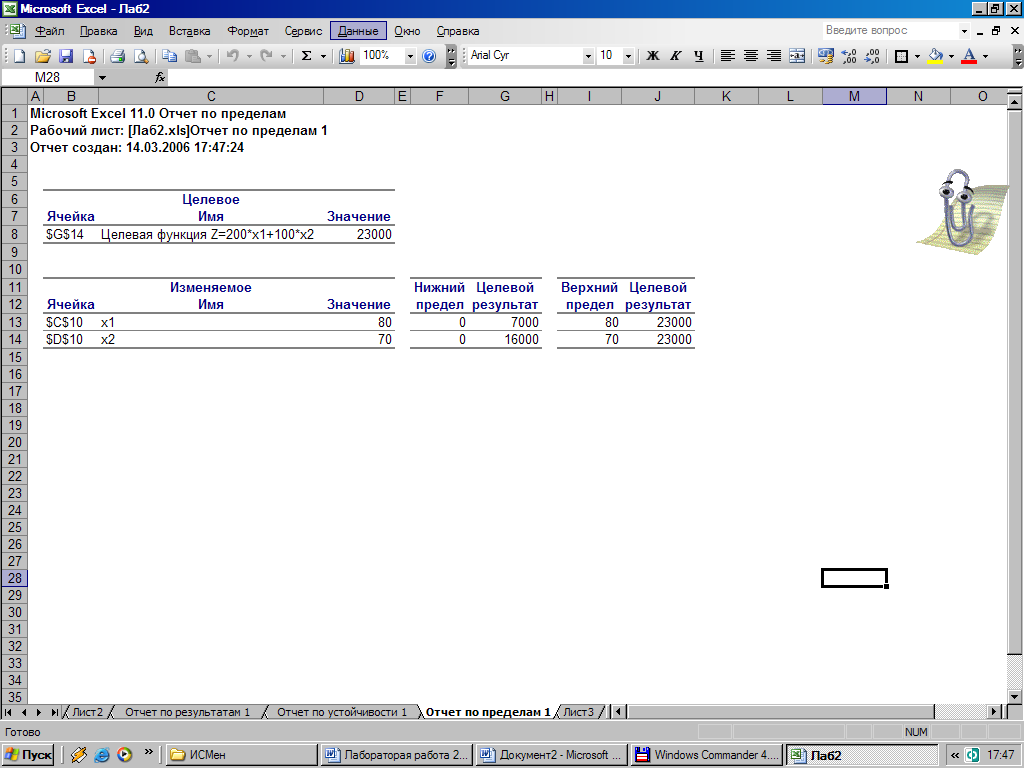Open ИСМен folder taskbar button
Image resolution: width=1024 pixels, height=768 pixels.
[242, 755]
